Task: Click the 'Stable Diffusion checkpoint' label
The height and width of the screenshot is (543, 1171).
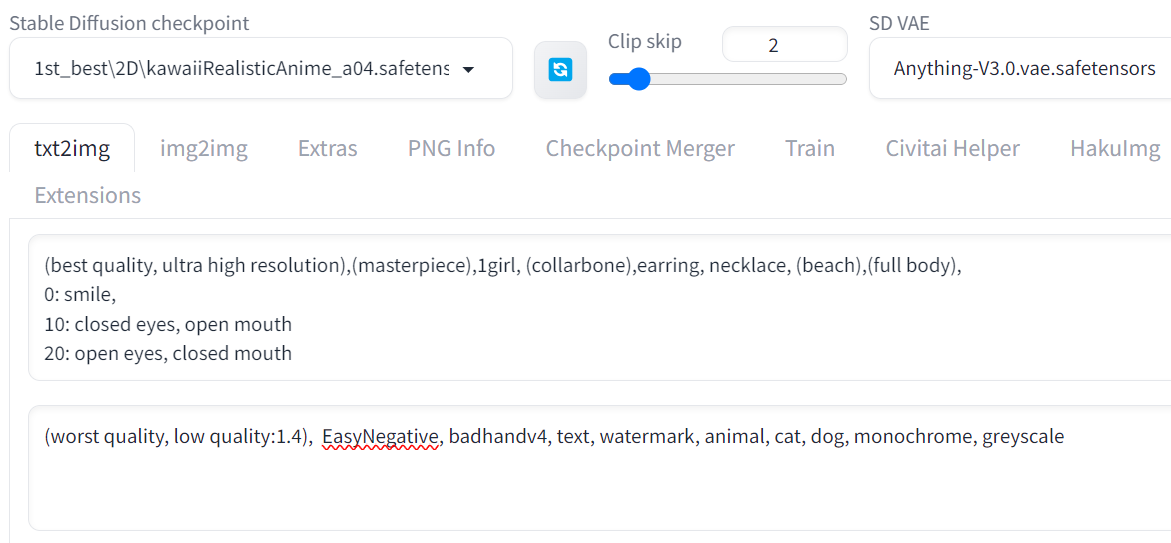Action: click(129, 22)
